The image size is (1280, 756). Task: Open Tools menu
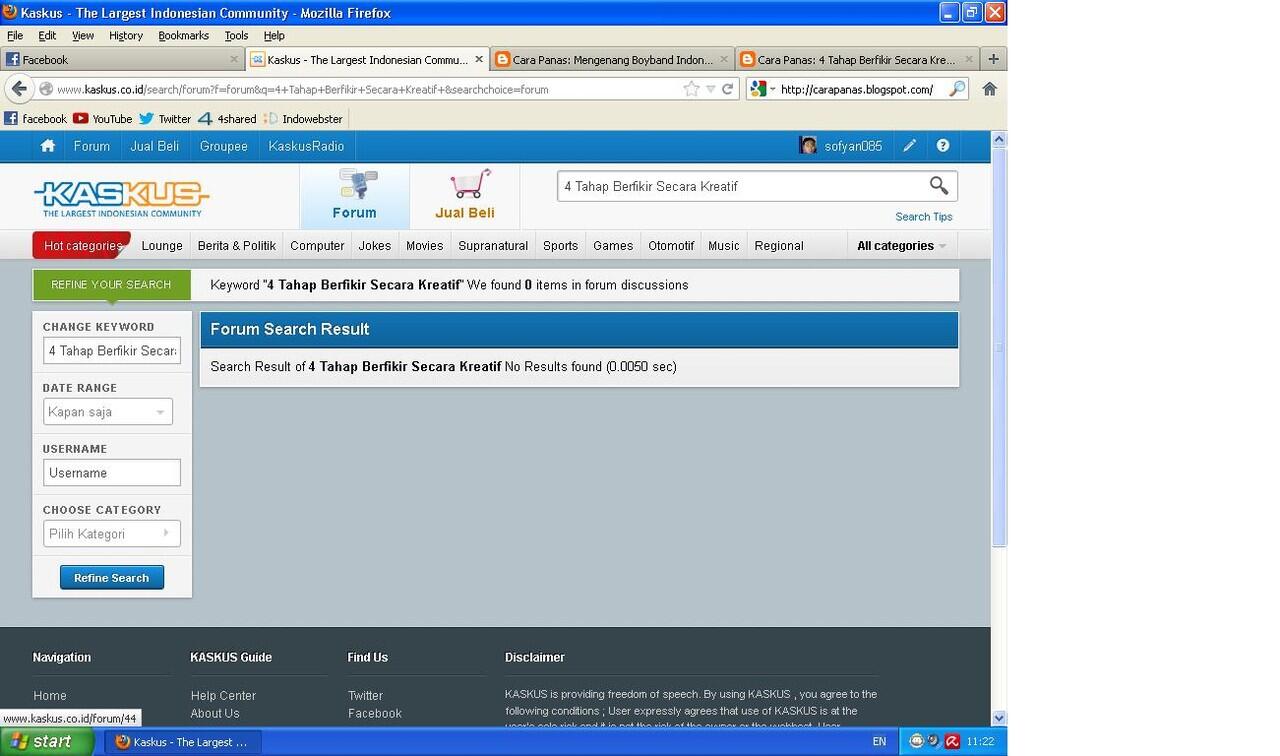pyautogui.click(x=236, y=35)
